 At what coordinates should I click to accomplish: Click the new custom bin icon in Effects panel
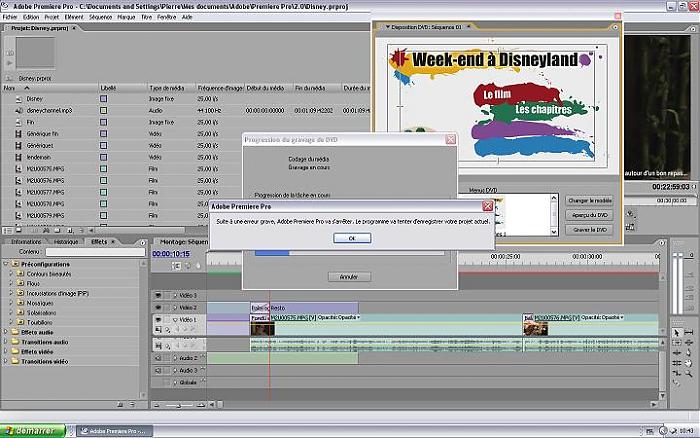tap(120, 405)
